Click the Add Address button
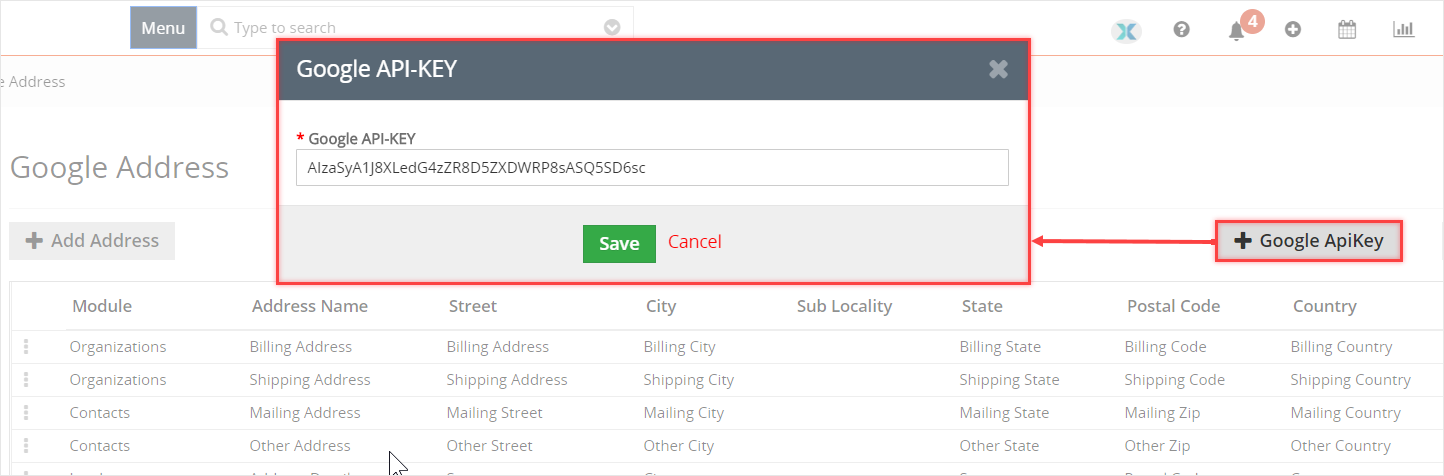The width and height of the screenshot is (1444, 476). pos(92,241)
